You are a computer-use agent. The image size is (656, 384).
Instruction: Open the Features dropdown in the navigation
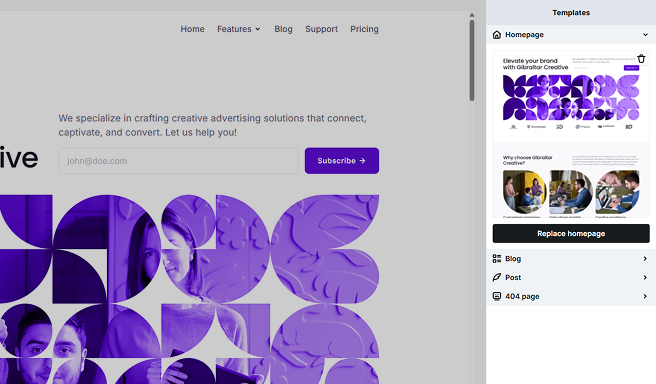pyautogui.click(x=238, y=29)
